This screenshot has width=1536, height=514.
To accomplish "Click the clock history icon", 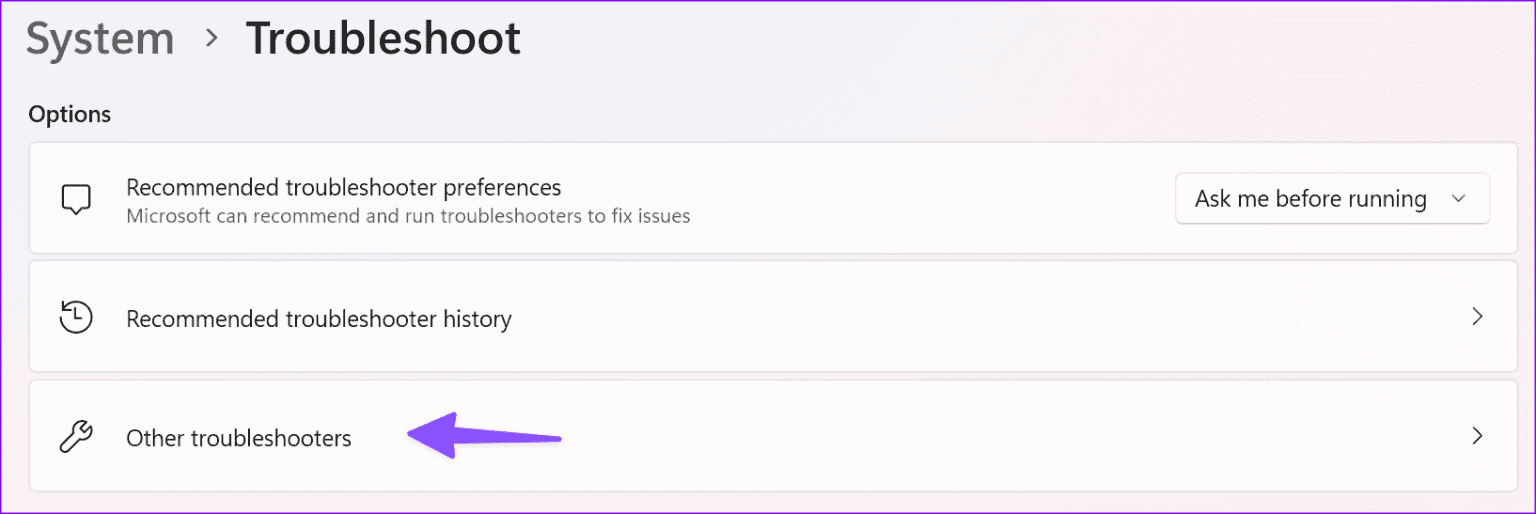I will [x=76, y=318].
